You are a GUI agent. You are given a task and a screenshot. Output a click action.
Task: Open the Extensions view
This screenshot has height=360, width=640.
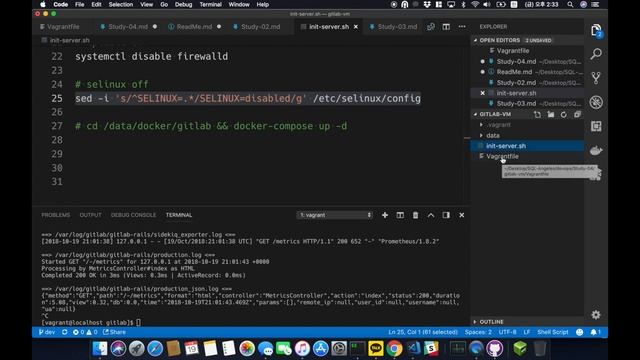[x=596, y=126]
